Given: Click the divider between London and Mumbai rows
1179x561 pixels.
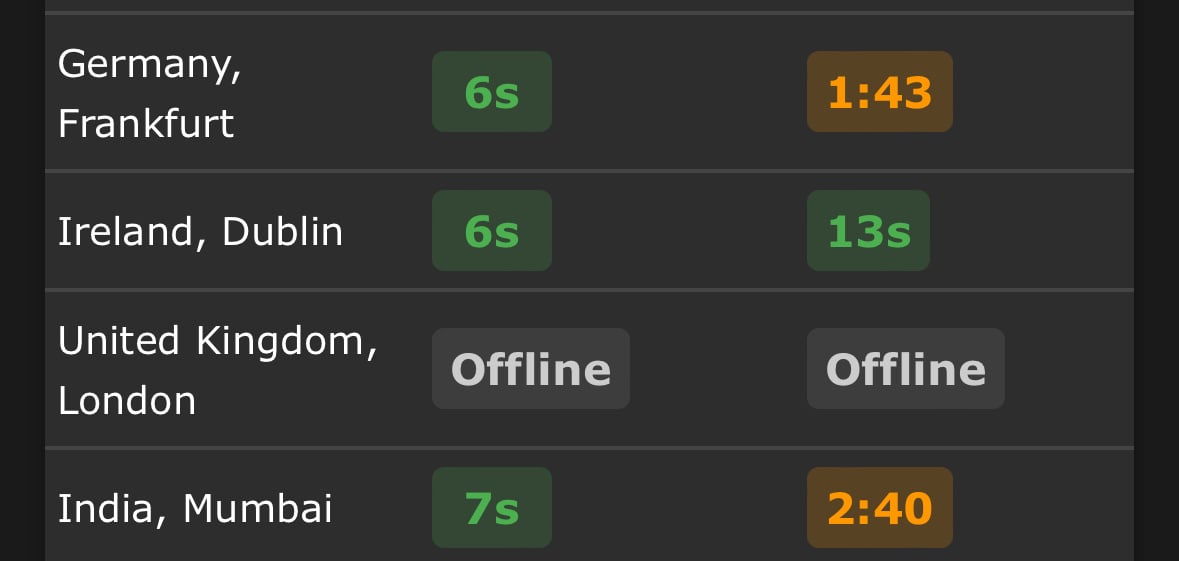Looking at the screenshot, I should point(590,448).
